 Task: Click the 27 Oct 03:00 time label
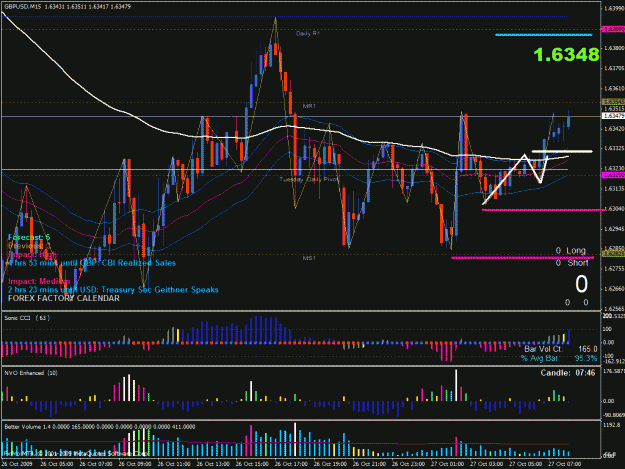486,464
